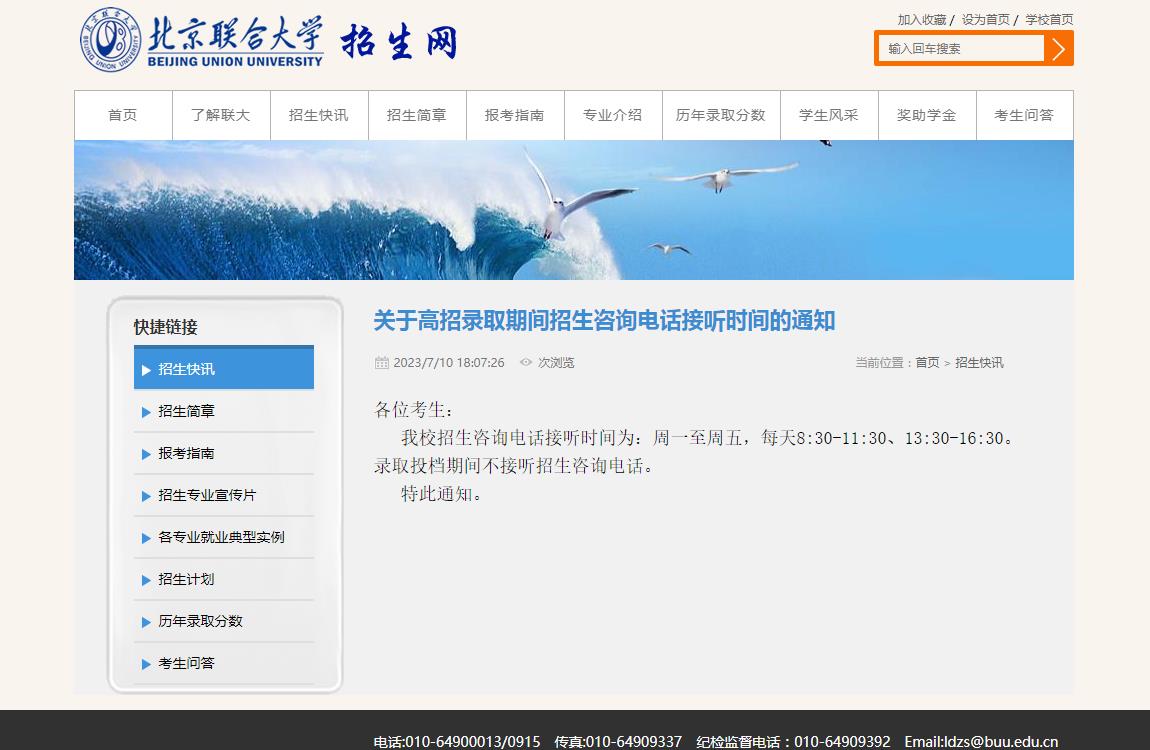Screen dimensions: 1150x750
Task: Click the Beijing Union University emblem logo
Action: [110, 40]
